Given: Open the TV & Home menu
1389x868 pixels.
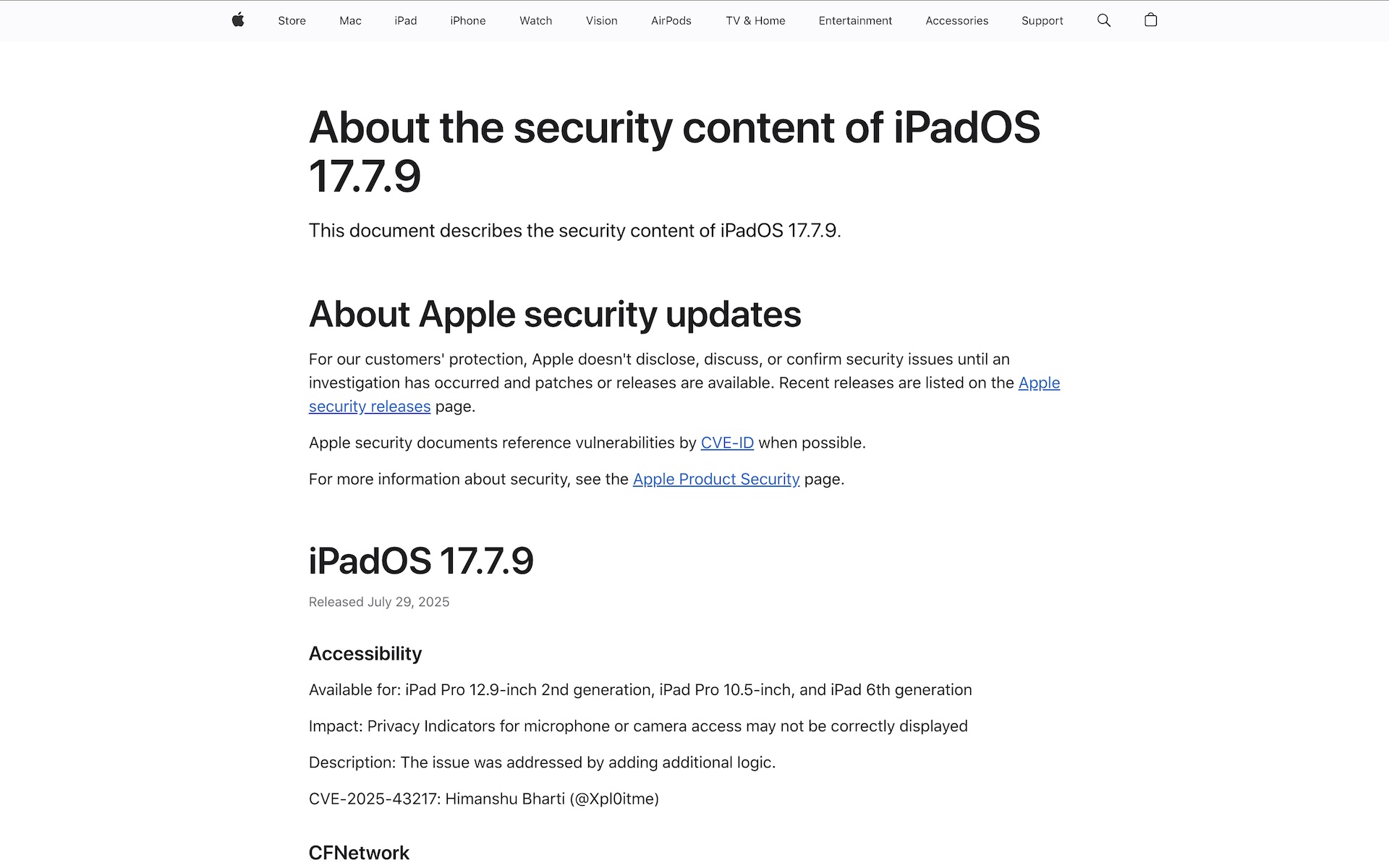Looking at the screenshot, I should 755,21.
